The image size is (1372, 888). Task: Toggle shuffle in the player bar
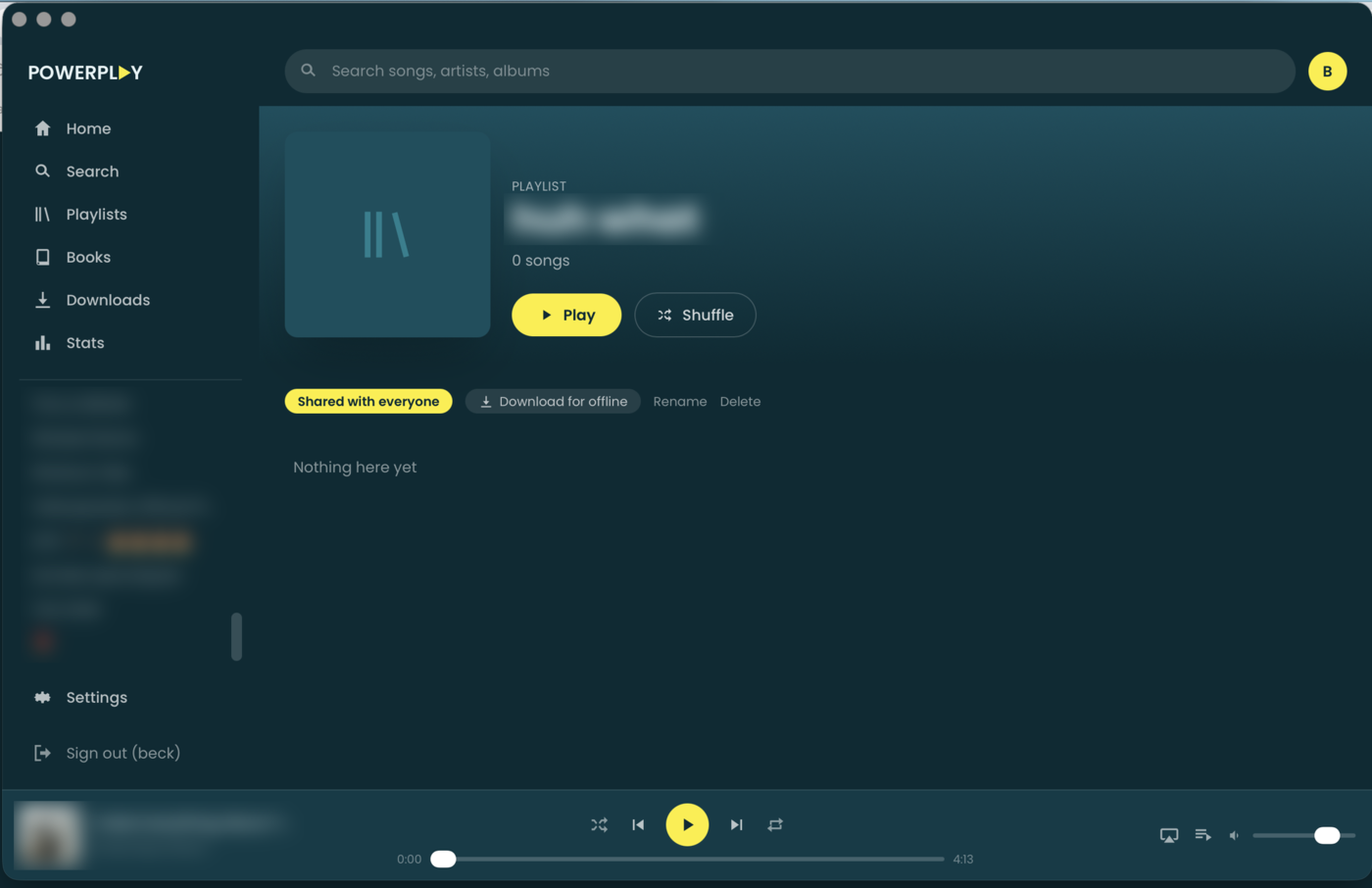(600, 825)
